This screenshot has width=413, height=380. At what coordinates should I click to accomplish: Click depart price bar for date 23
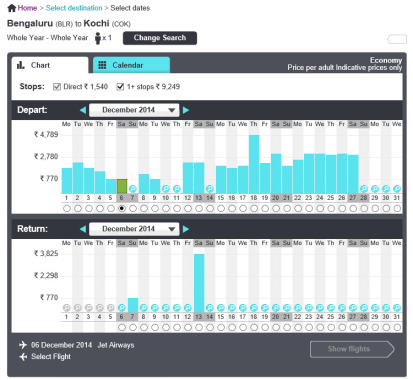(x=309, y=174)
